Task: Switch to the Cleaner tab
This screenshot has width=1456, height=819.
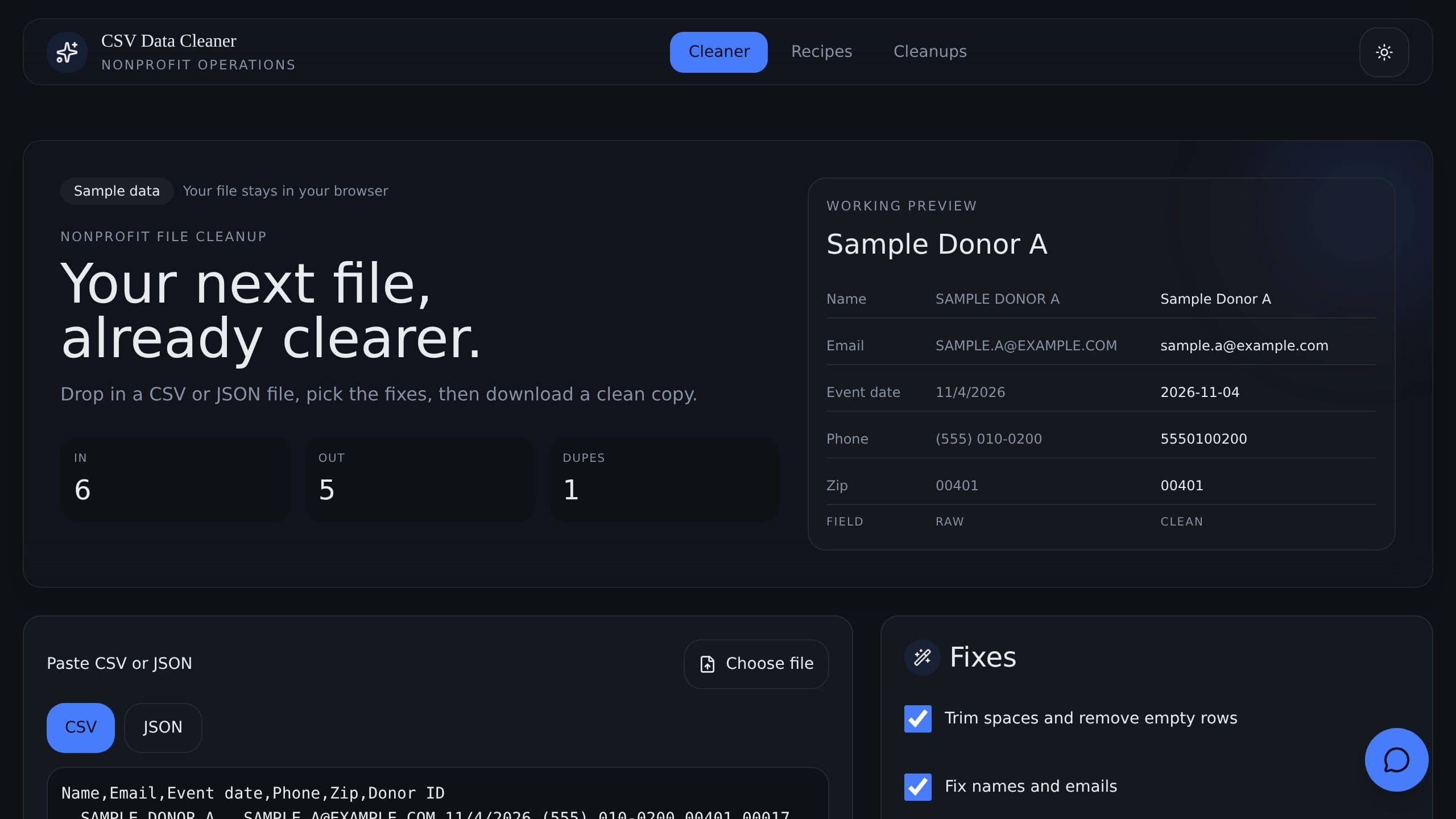Action: click(x=718, y=52)
